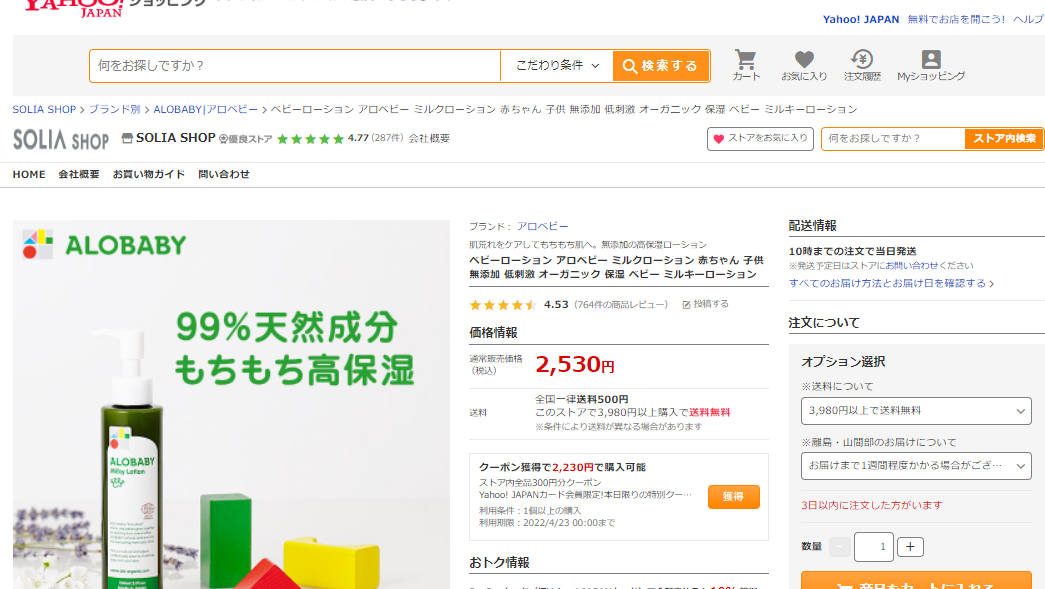Open order history yen icon
The image size is (1045, 589).
[862, 65]
